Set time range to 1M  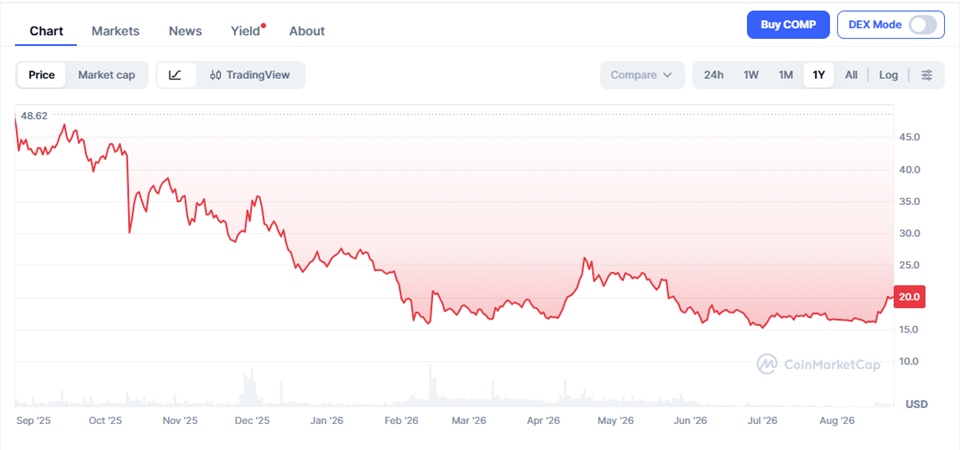click(786, 75)
